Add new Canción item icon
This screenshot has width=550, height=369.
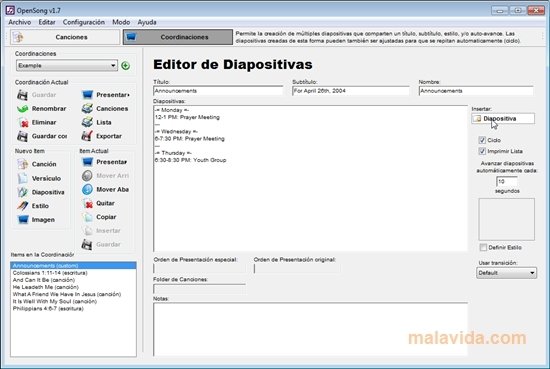(23, 164)
